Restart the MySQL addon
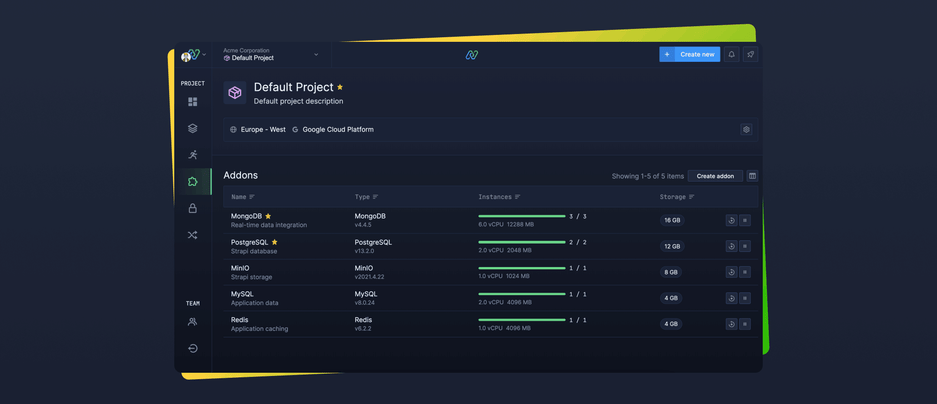 [731, 298]
